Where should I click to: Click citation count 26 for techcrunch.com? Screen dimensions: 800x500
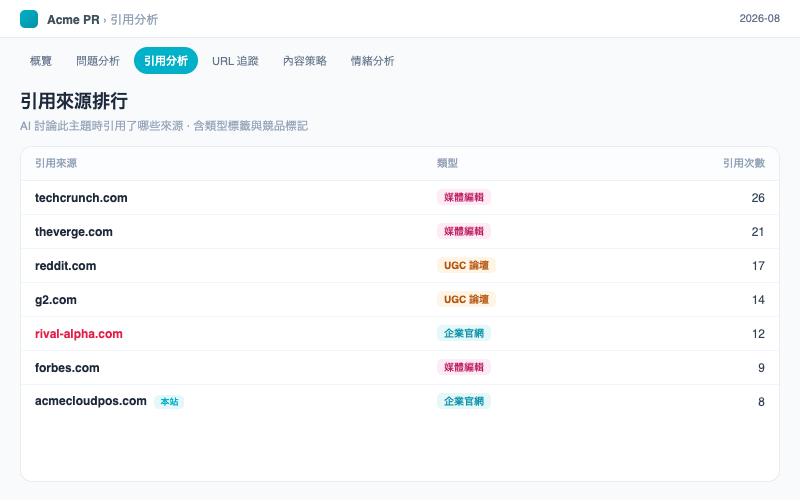point(758,198)
